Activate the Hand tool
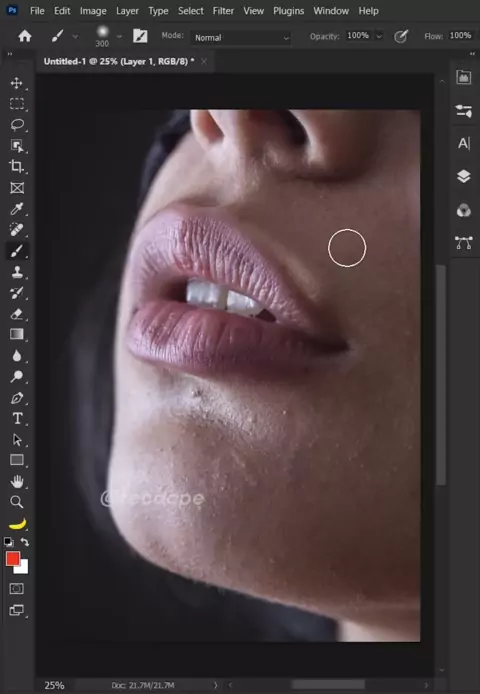 point(17,481)
